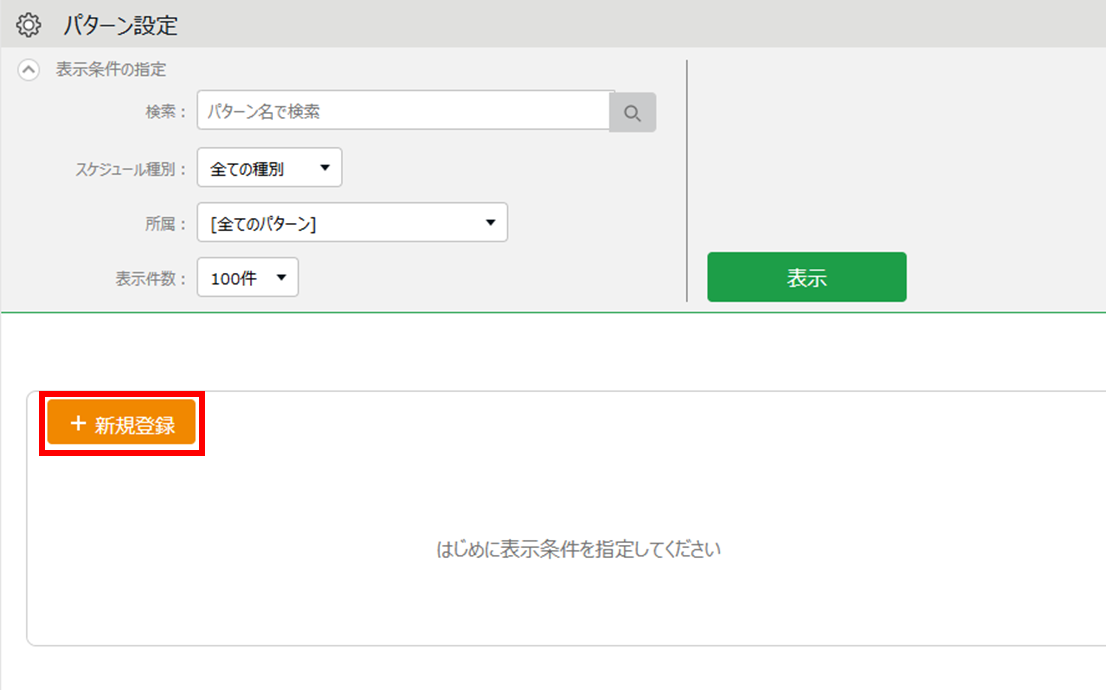Click the gear icon beside パターン設定
Image resolution: width=1106 pixels, height=690 pixels.
(29, 25)
